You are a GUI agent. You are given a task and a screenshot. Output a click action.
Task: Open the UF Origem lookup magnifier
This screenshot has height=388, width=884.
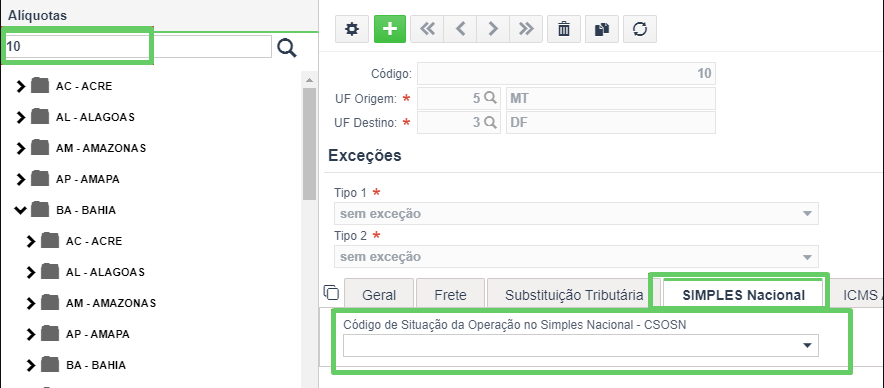click(490, 98)
